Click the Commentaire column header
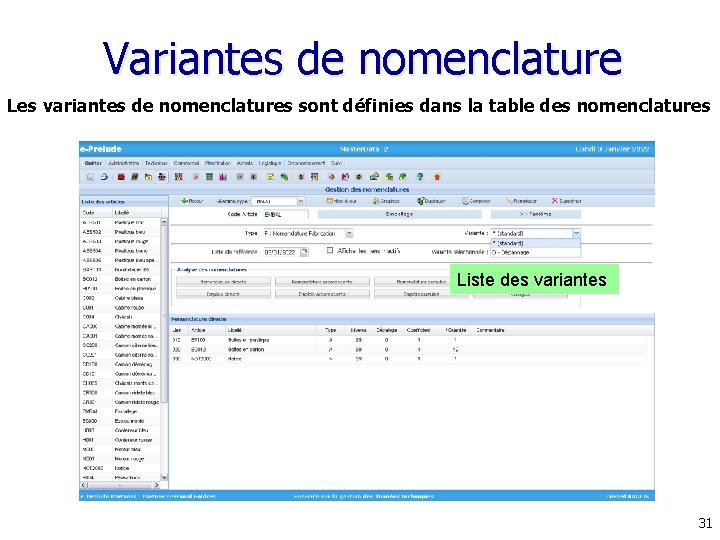The height and width of the screenshot is (540, 720). pyautogui.click(x=490, y=330)
